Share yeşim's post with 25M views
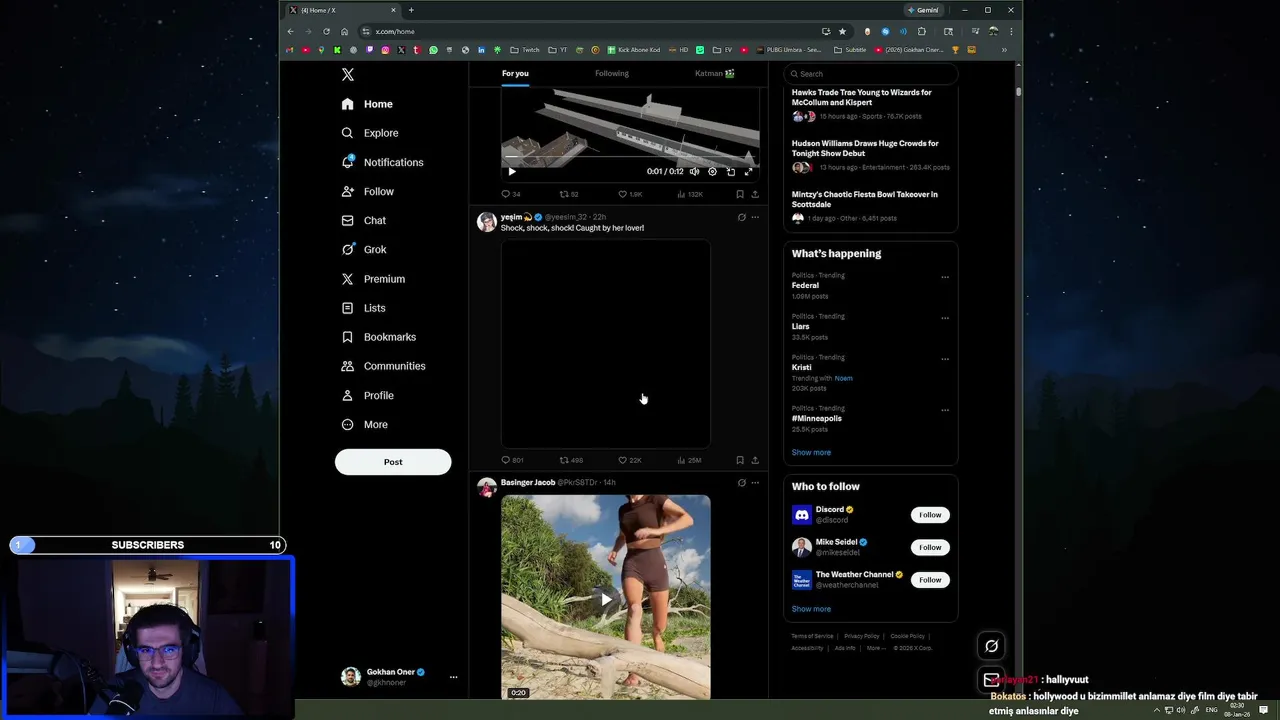1280x720 pixels. tap(755, 460)
